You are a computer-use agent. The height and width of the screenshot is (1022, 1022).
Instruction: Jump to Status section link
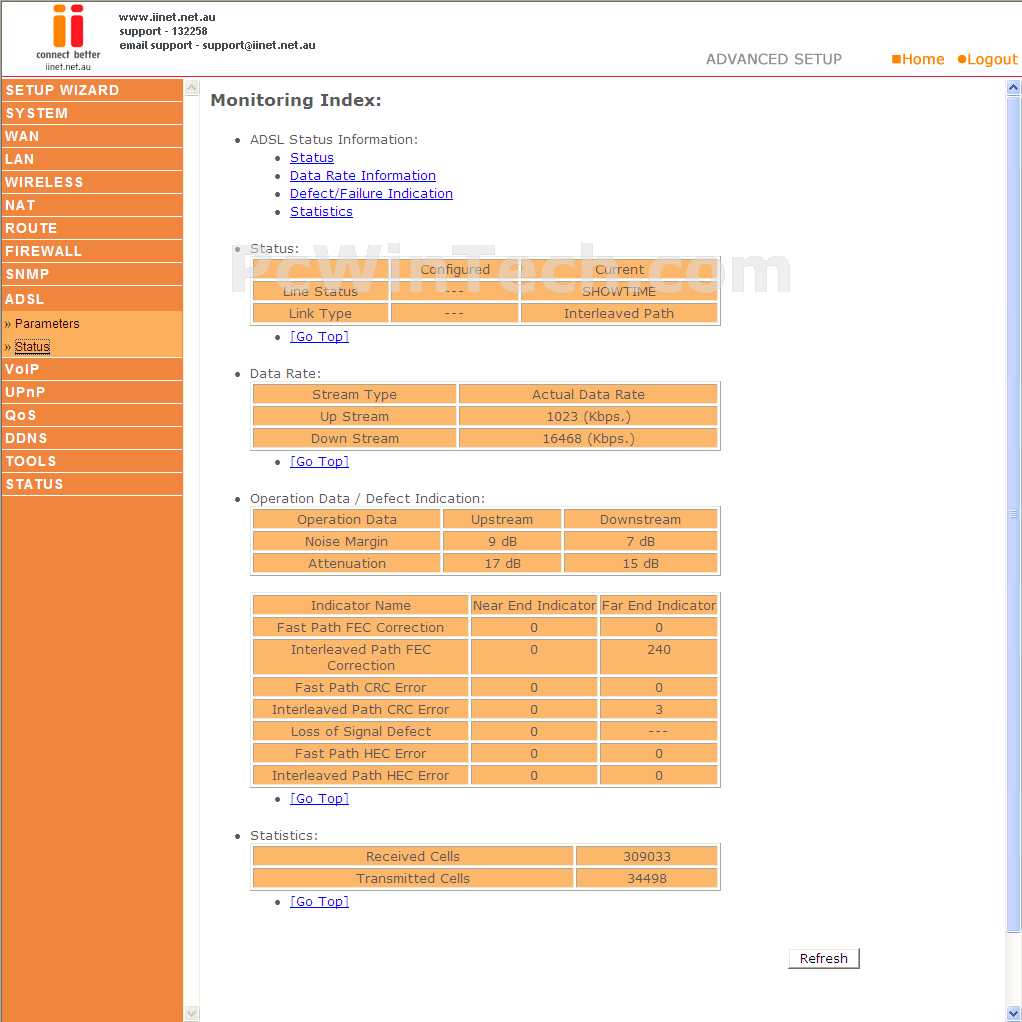(312, 158)
